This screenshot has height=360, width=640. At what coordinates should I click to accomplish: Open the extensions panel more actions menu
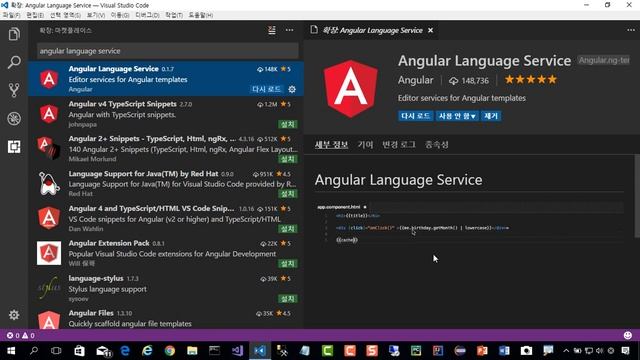pyautogui.click(x=289, y=30)
